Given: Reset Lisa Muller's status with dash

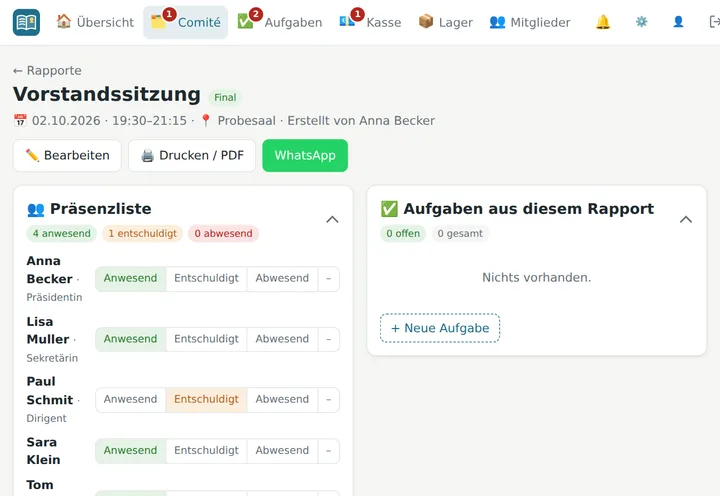Looking at the screenshot, I should click(329, 339).
